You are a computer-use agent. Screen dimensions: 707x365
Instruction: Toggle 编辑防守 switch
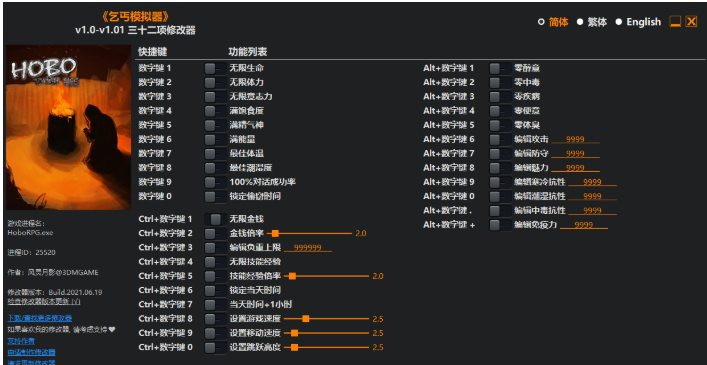coord(500,154)
